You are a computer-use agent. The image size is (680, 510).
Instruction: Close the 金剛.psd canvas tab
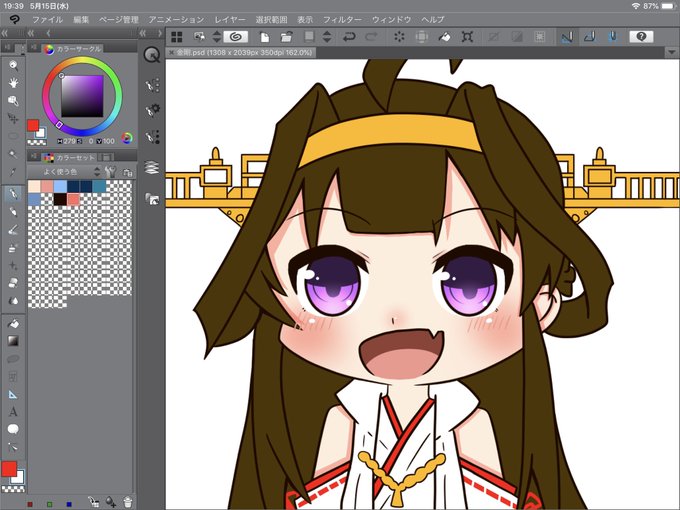[171, 52]
